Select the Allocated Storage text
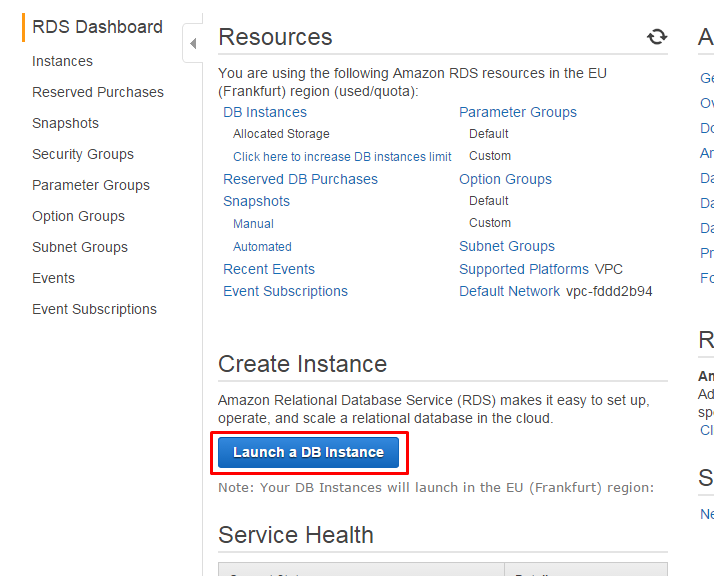Viewport: 714px width, 576px height. click(281, 134)
